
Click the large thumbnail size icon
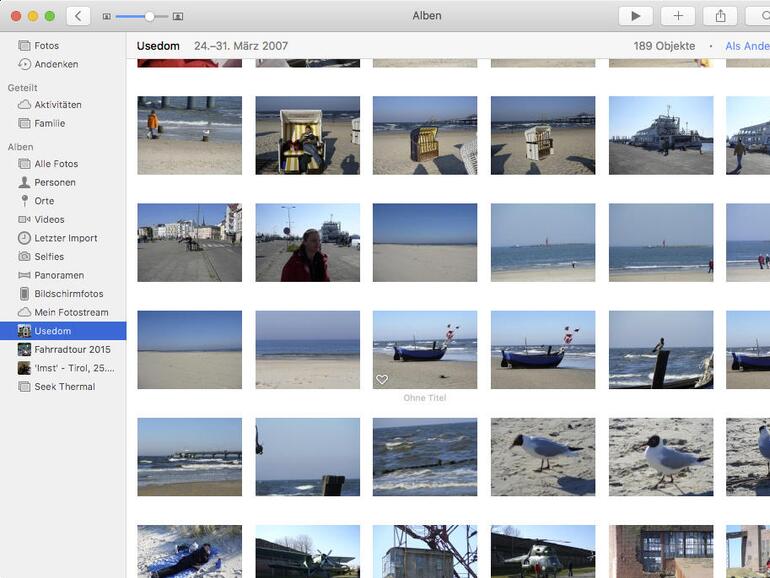click(178, 17)
